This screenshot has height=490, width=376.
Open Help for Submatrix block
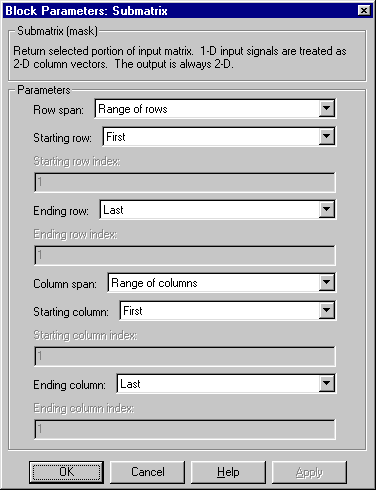pos(228,472)
